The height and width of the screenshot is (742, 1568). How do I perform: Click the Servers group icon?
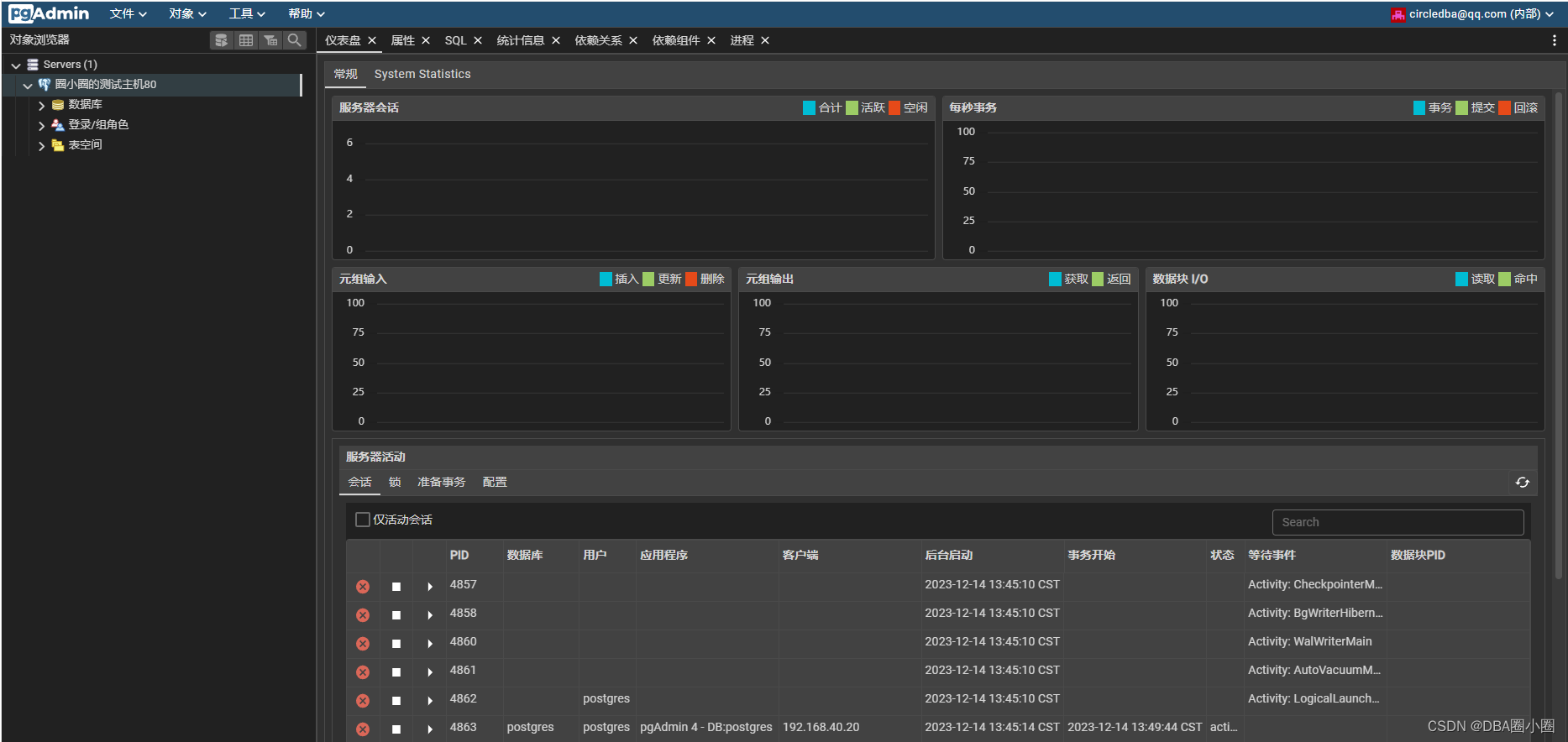click(33, 65)
